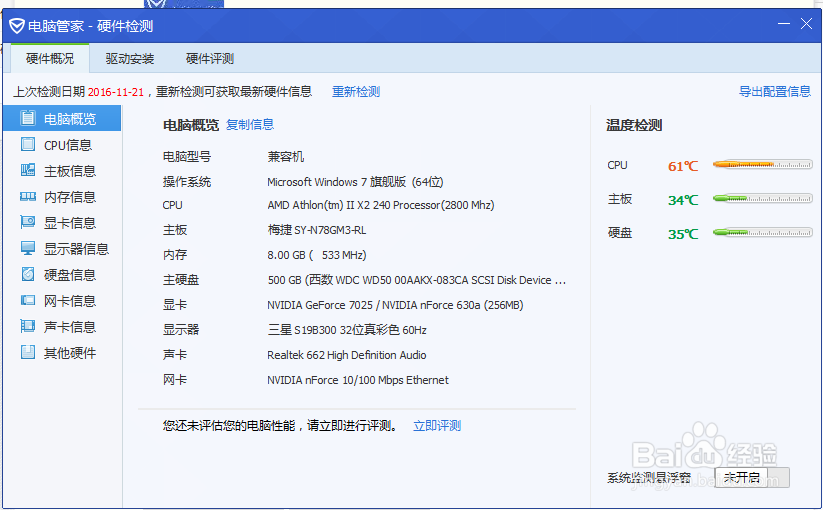Click the 显卡信息 graphics card icon

[x=28, y=222]
